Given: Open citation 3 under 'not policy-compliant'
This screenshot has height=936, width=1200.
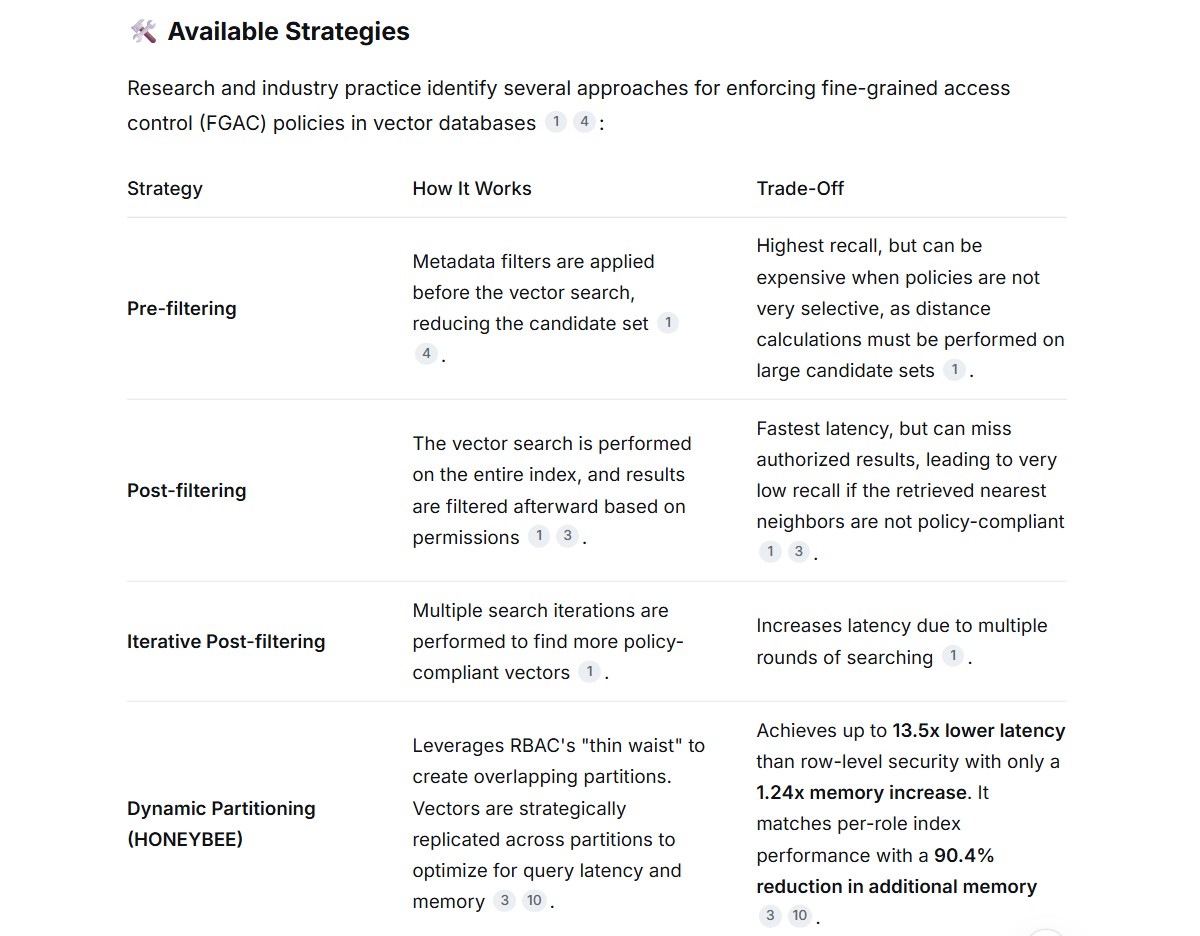Looking at the screenshot, I should coord(798,552).
